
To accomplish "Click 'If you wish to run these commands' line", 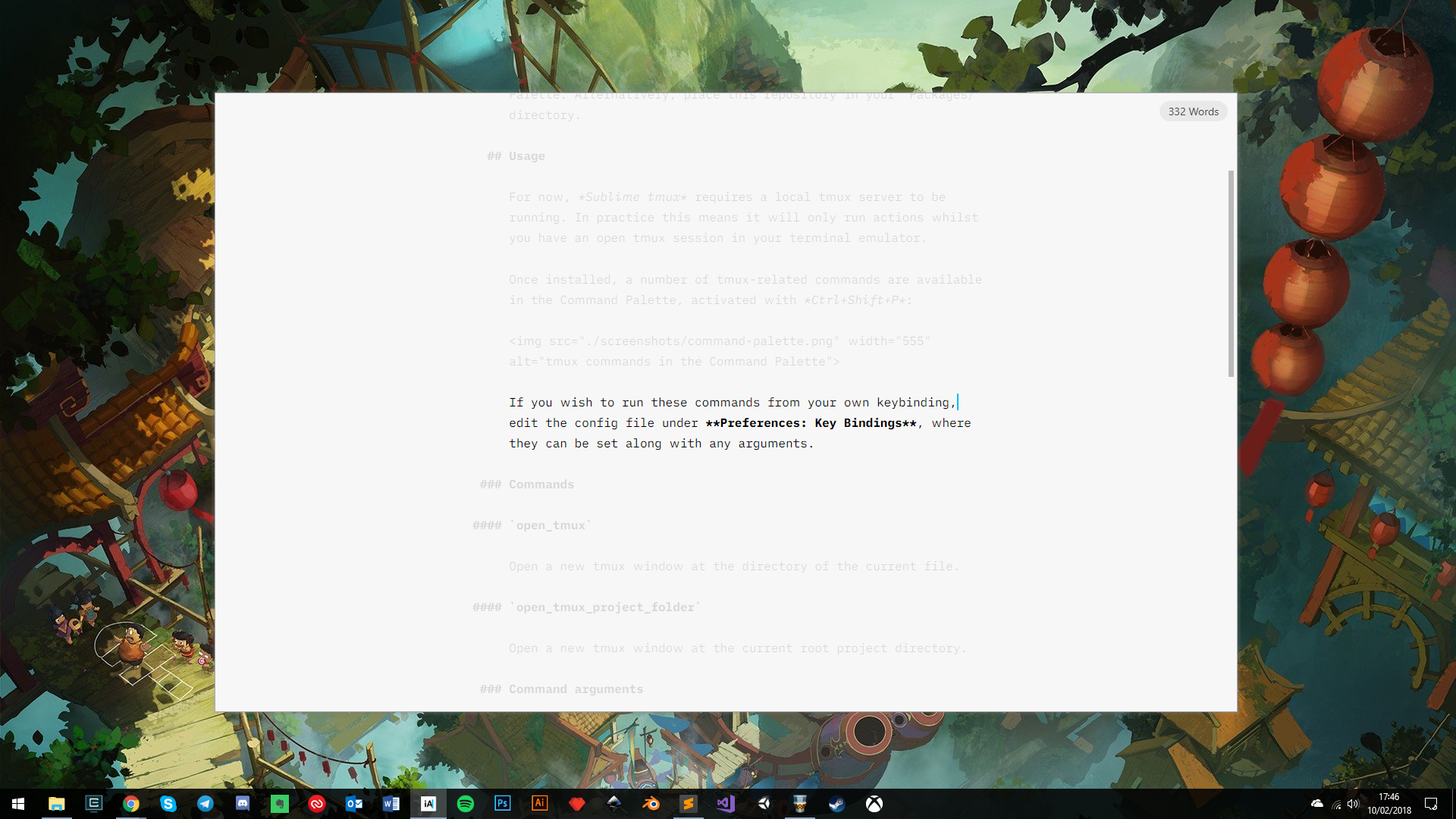I will coord(733,403).
